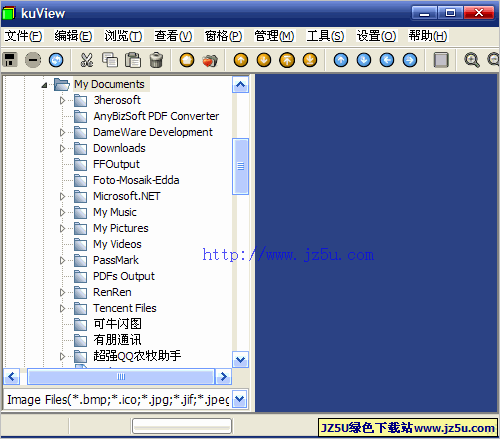Select the FFOutput folder
Image resolution: width=500 pixels, height=439 pixels.
coord(116,164)
